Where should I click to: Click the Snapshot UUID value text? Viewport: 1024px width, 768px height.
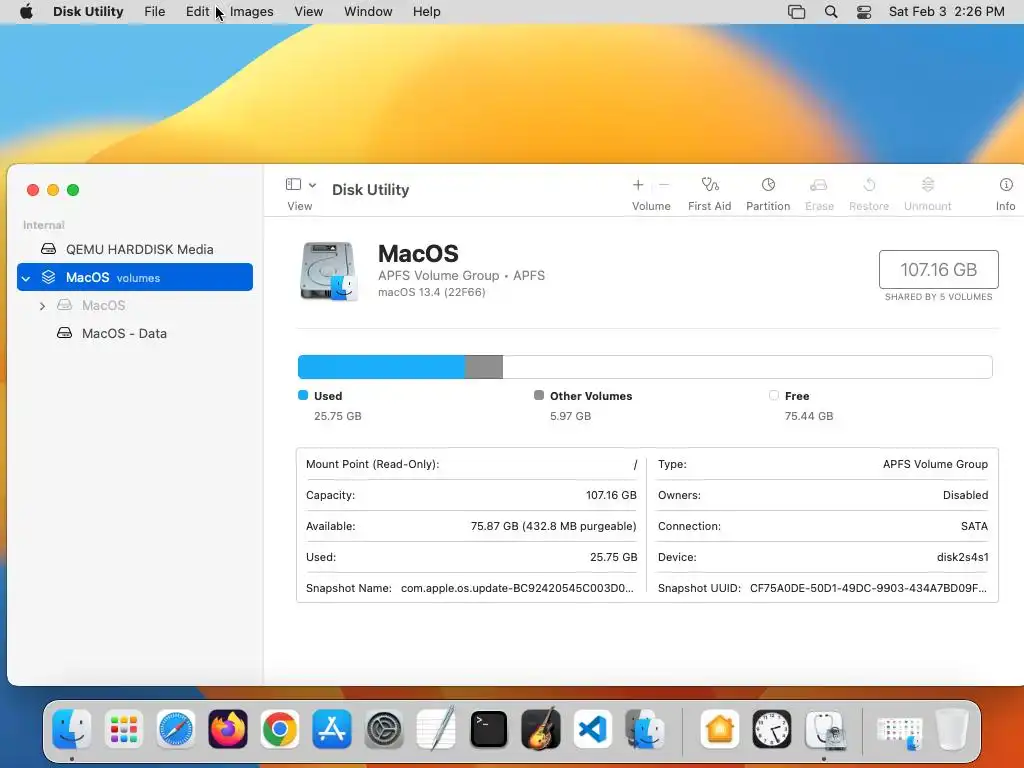click(x=869, y=588)
